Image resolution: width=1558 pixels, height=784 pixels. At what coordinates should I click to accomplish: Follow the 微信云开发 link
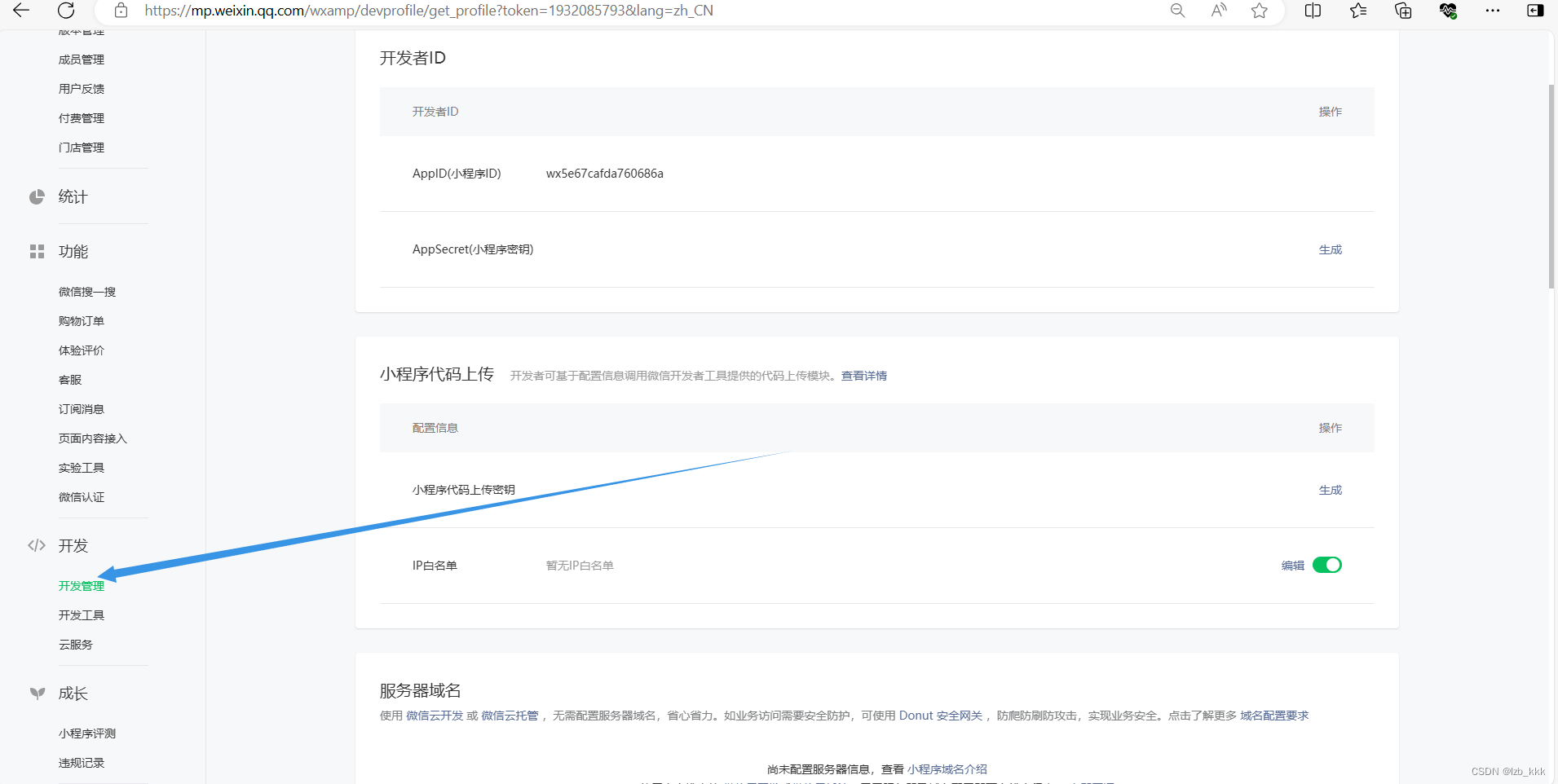pos(435,716)
